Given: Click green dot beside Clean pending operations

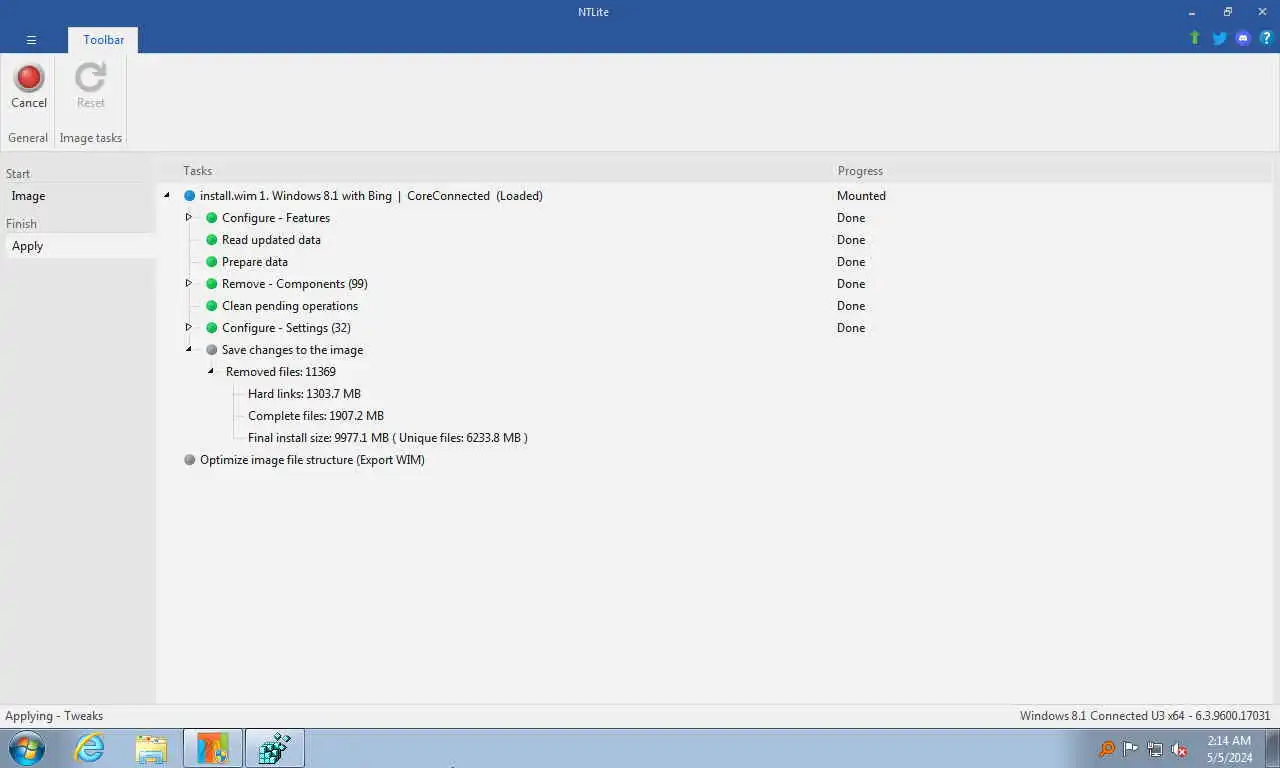Looking at the screenshot, I should coord(211,306).
